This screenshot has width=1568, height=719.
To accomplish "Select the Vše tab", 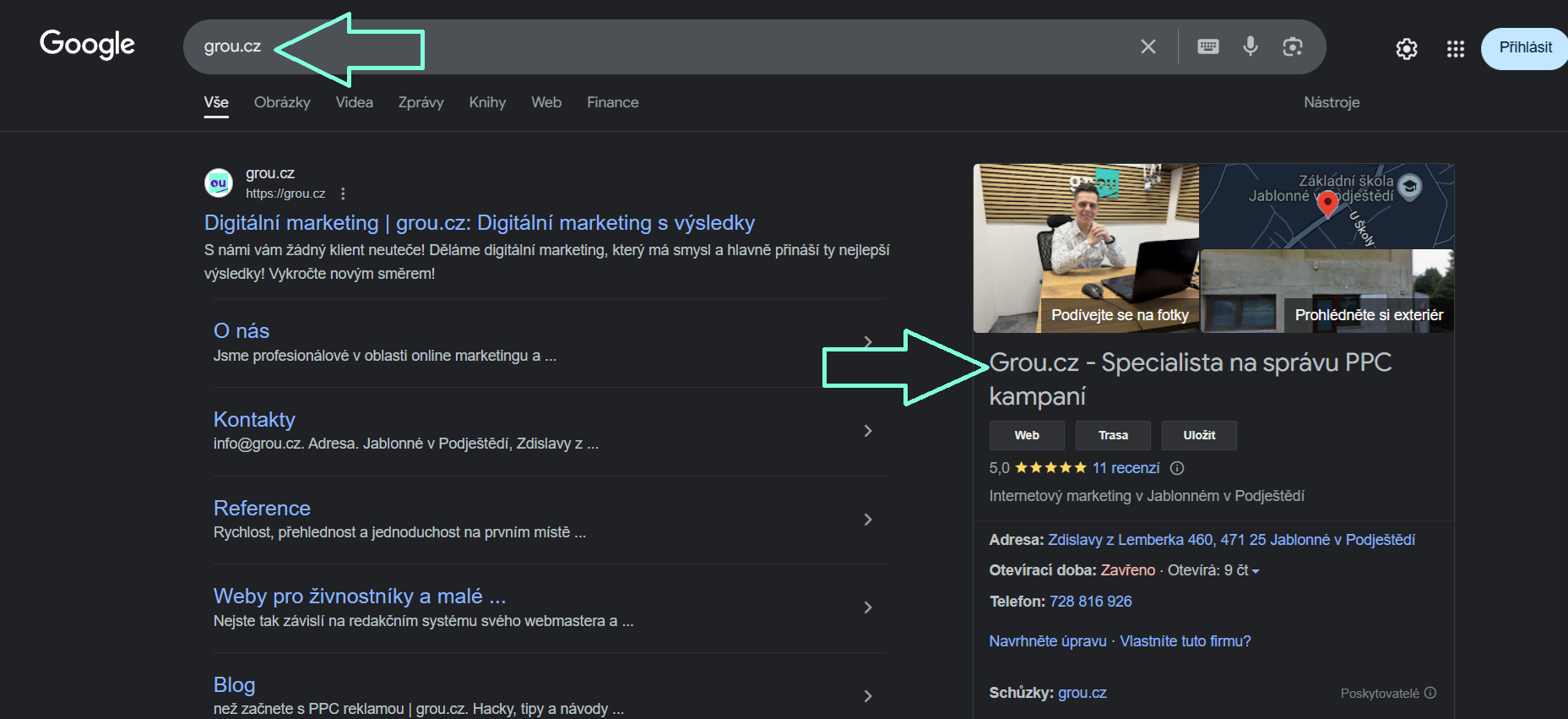I will (x=216, y=102).
